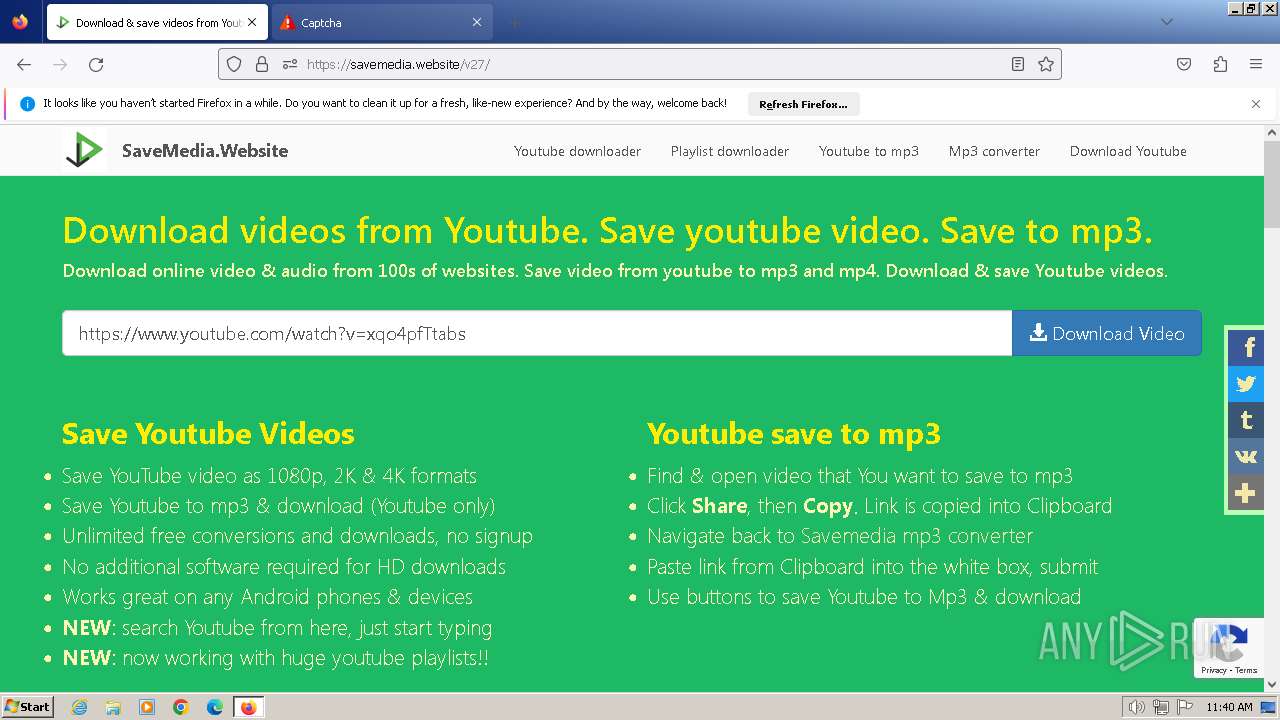The image size is (1280, 720).
Task: Go to Playlist downloader nav link
Action: point(730,151)
